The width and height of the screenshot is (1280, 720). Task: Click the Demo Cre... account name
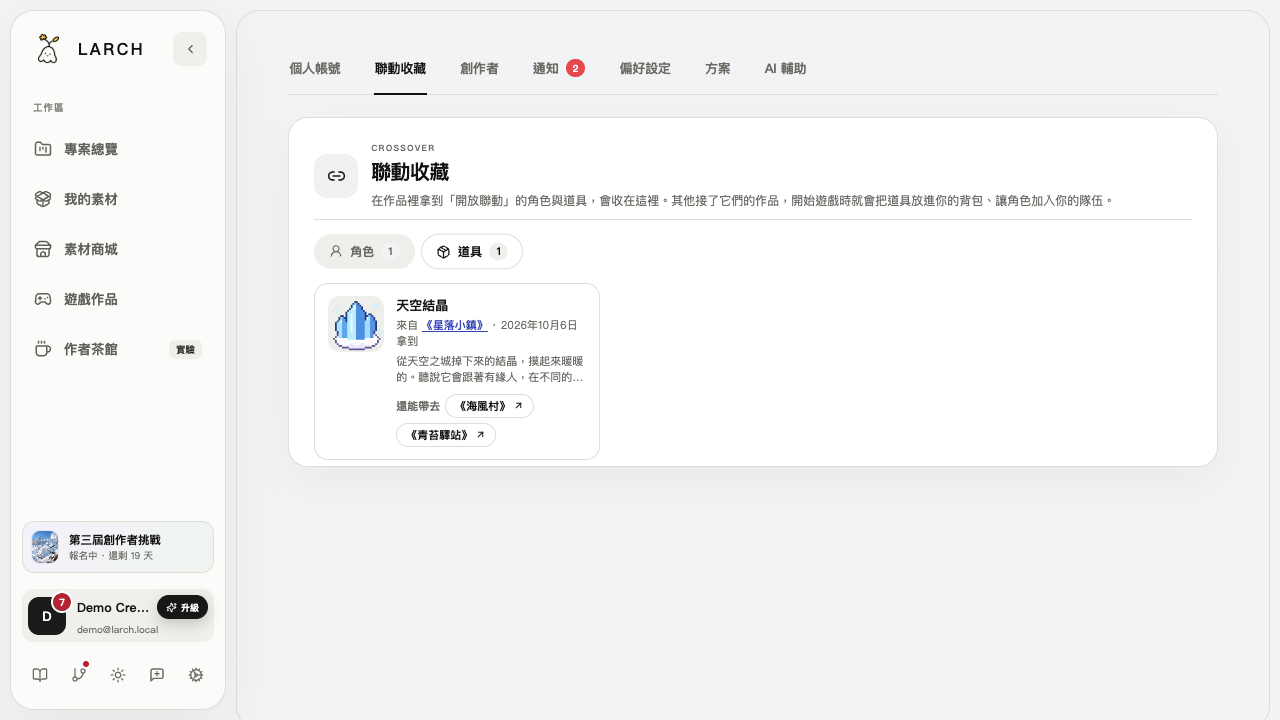pyautogui.click(x=113, y=608)
